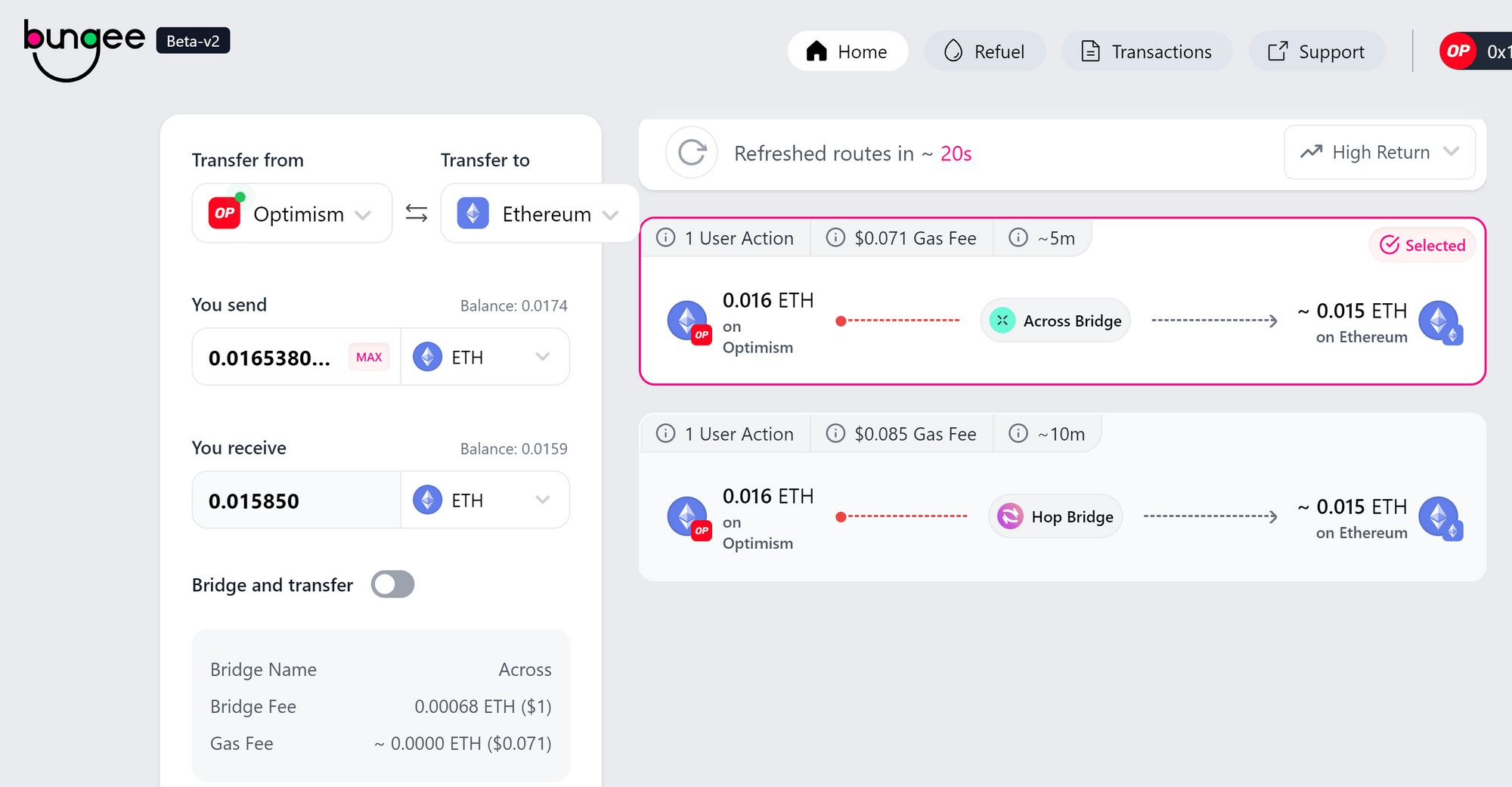Click info icon beside ~10m estimate
1512x787 pixels.
(x=1018, y=433)
